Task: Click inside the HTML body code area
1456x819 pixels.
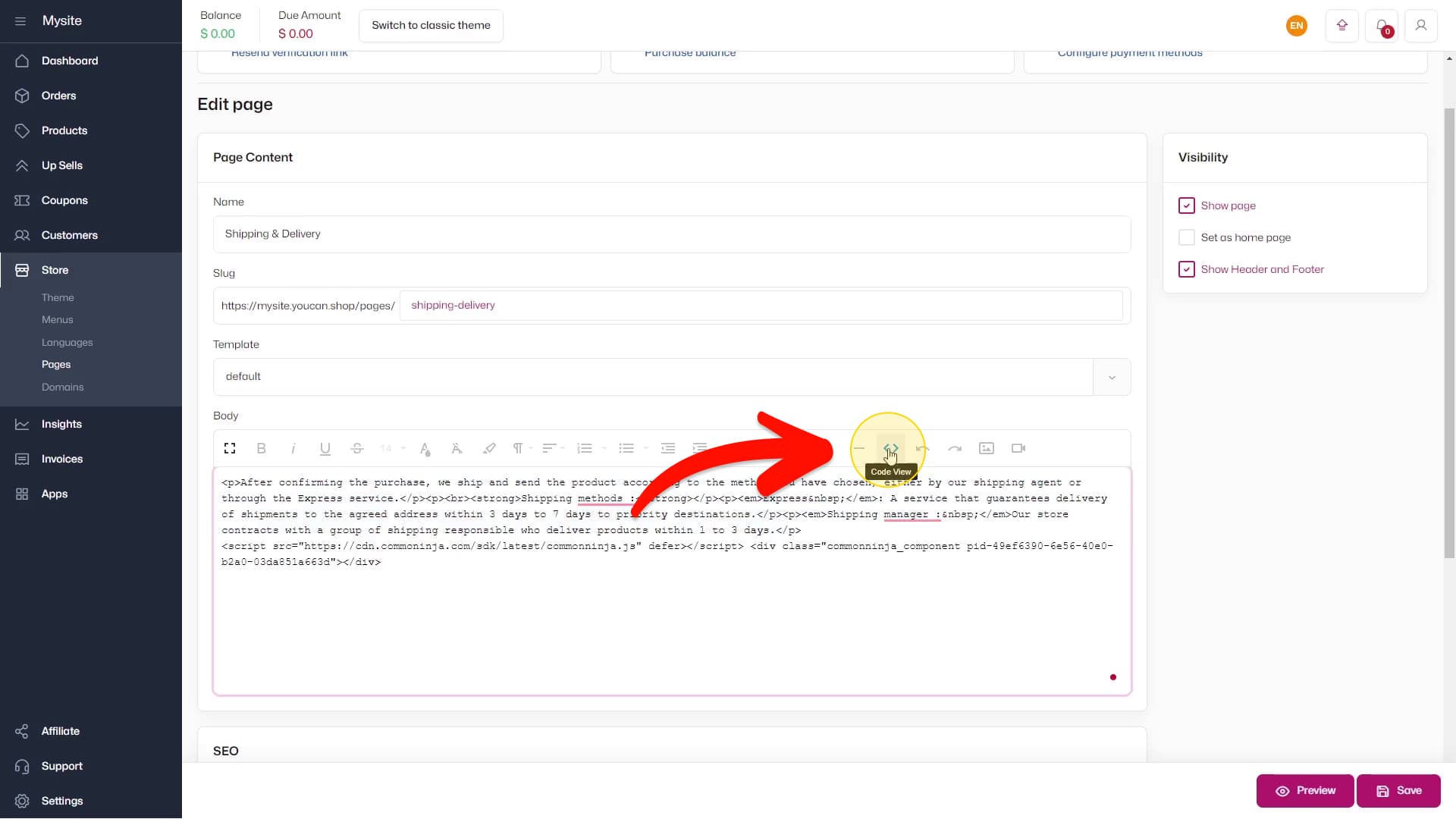Action: click(x=672, y=581)
